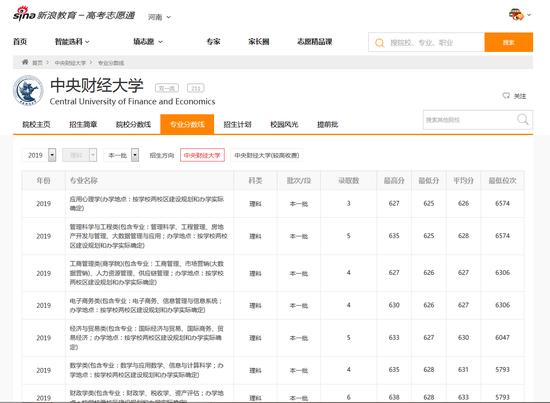
Task: Click the 6047 lowest rank cell
Action: point(502,337)
